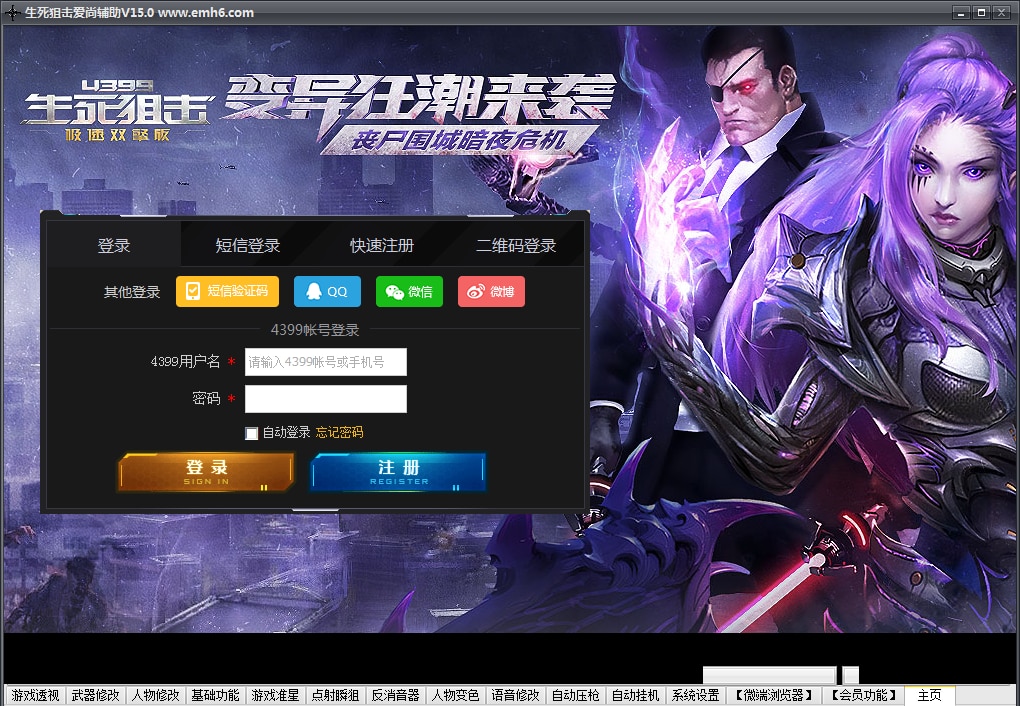Click the orange 登录 SIGN IN button

point(206,472)
